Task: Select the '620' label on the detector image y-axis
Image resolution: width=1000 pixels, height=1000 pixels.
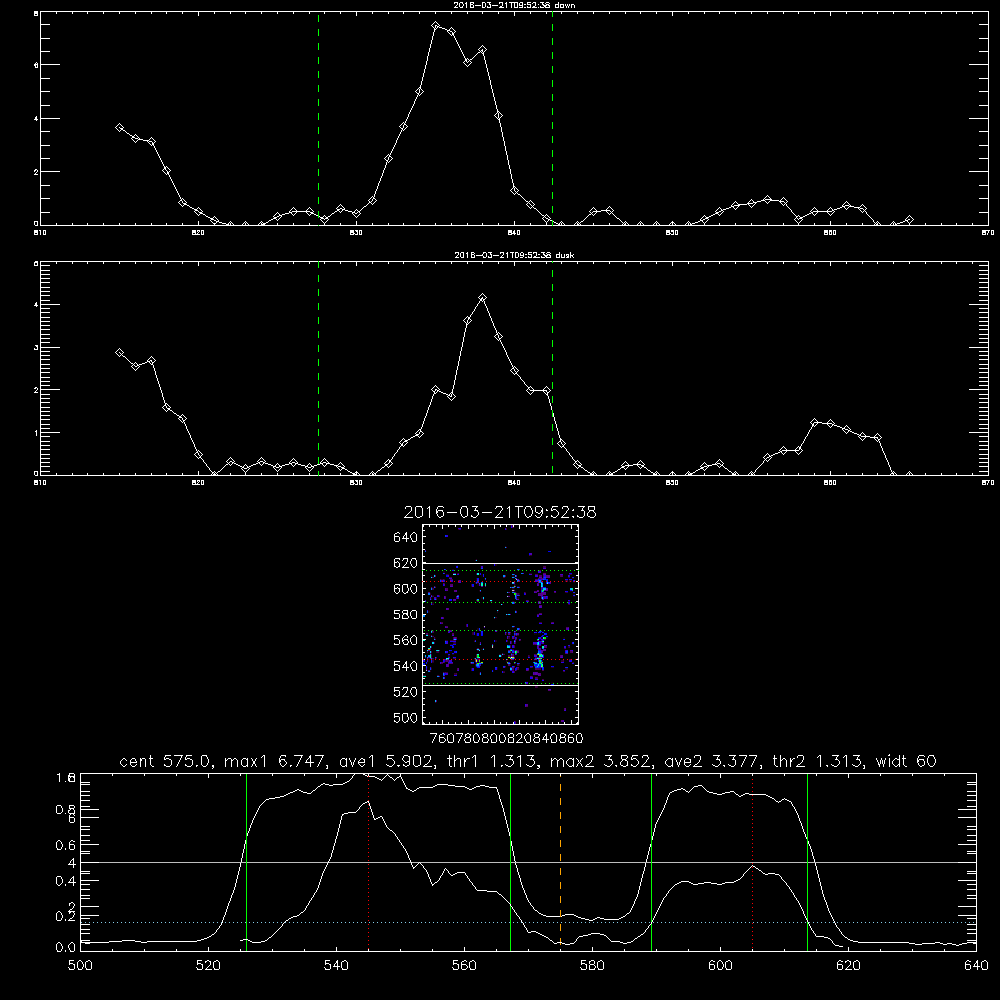Action: [x=406, y=563]
